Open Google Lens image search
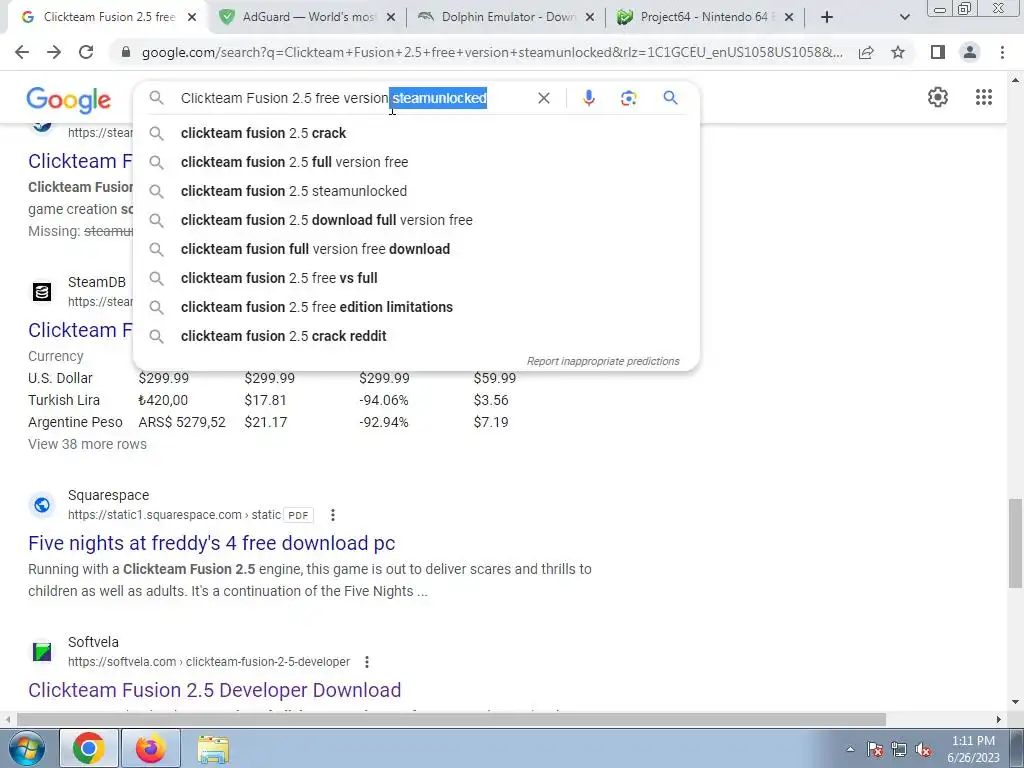Image resolution: width=1024 pixels, height=768 pixels. (x=628, y=98)
